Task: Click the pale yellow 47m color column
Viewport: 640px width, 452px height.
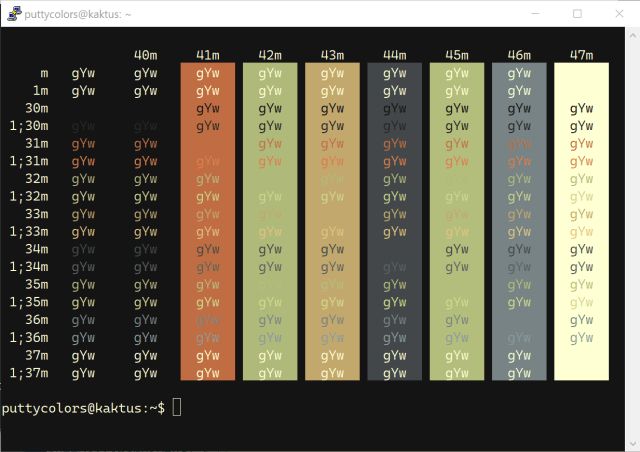Action: coord(581,220)
